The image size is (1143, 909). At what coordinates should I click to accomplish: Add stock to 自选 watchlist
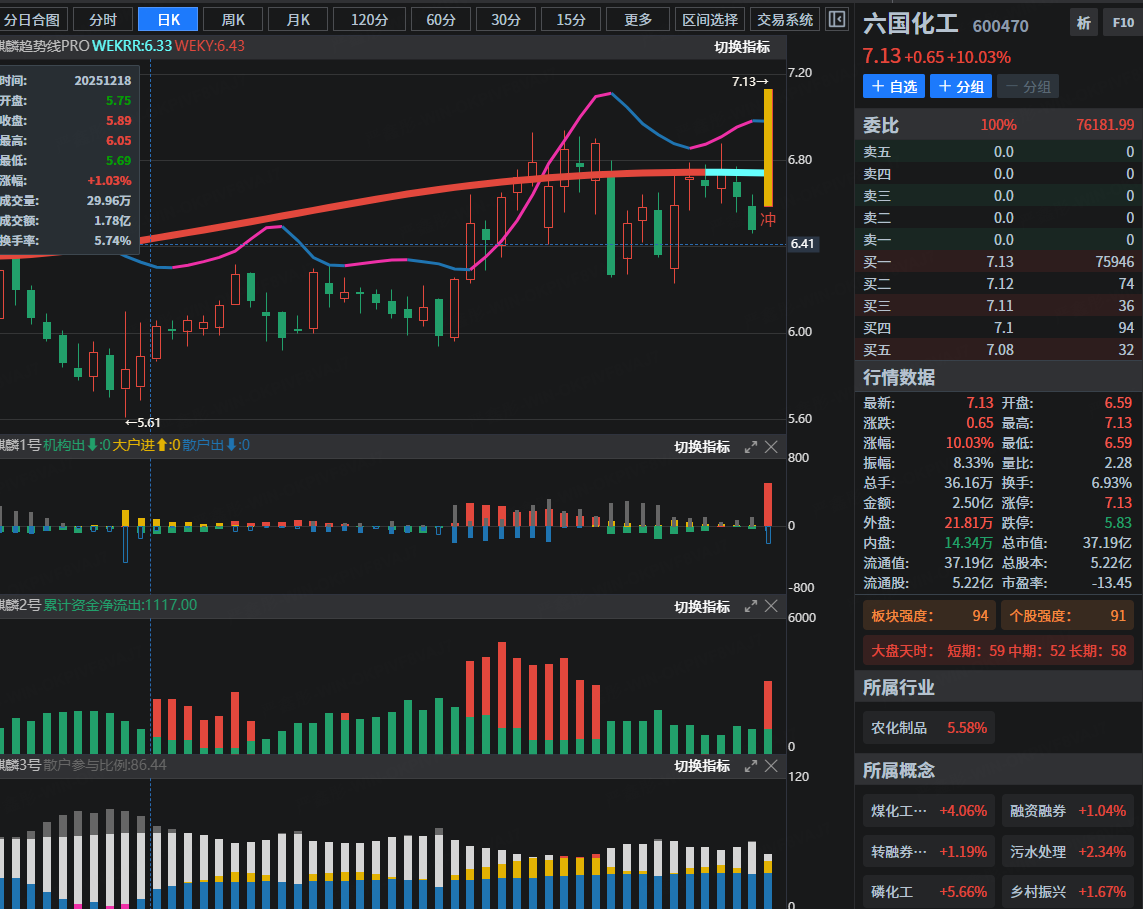[x=894, y=87]
